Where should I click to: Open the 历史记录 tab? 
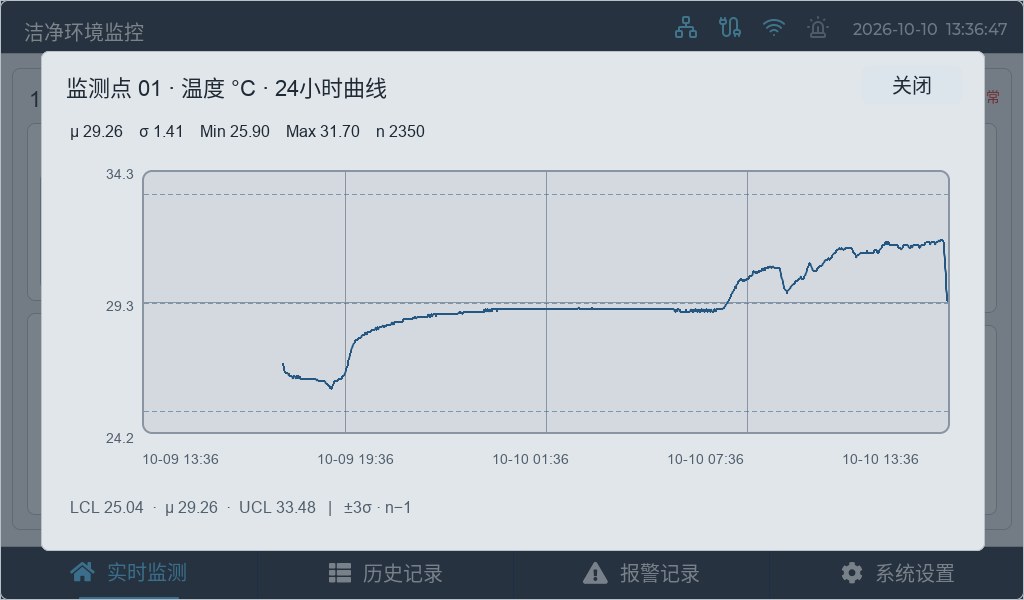coord(386,574)
